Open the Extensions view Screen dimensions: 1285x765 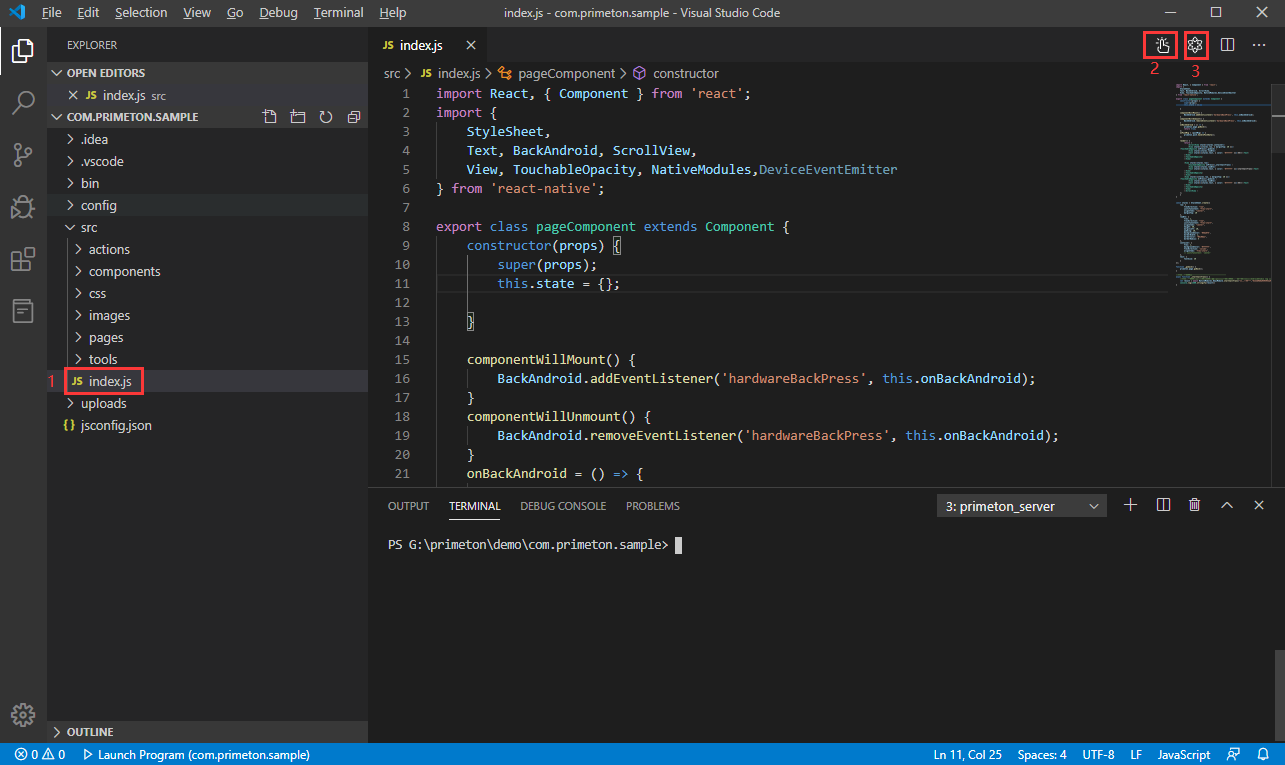[x=23, y=260]
